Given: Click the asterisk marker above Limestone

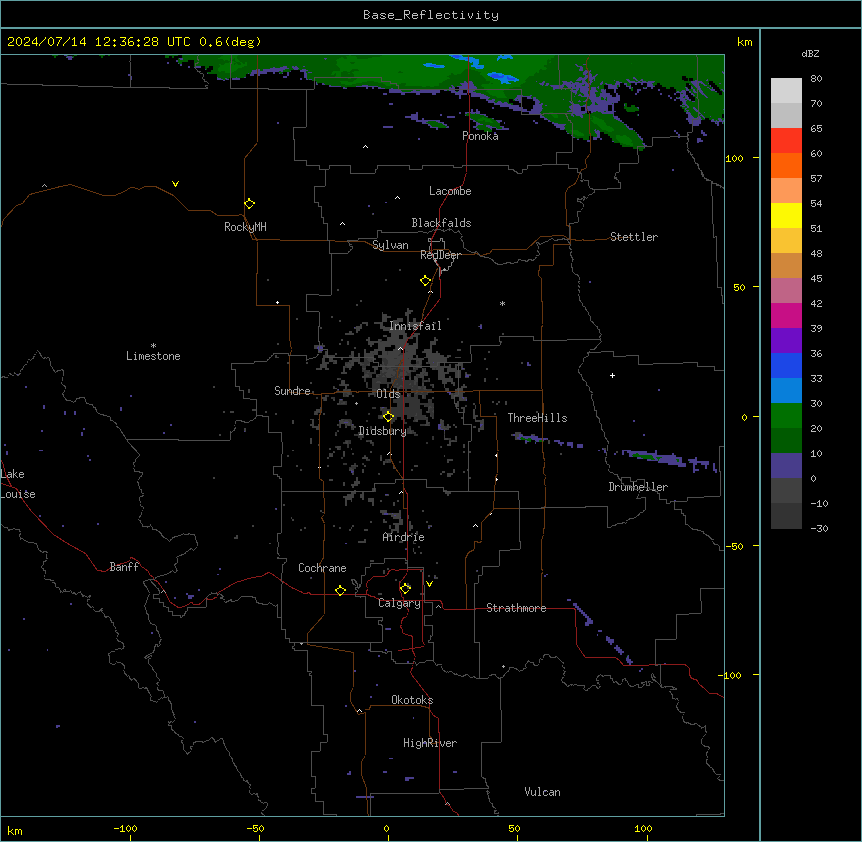Looking at the screenshot, I should 153,346.
